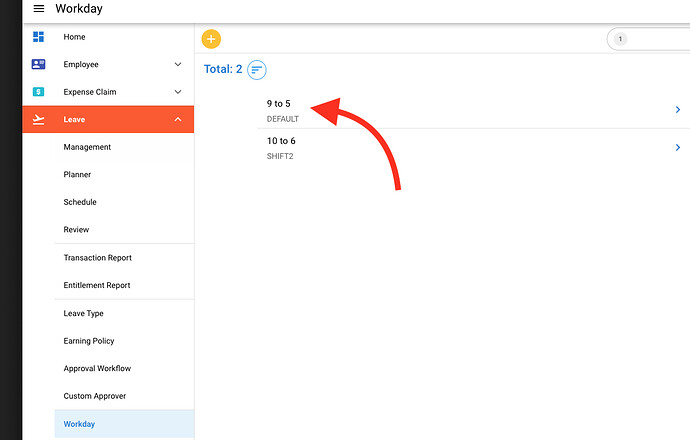Click the 9 to 5 workday name
690x440 pixels.
pyautogui.click(x=279, y=104)
